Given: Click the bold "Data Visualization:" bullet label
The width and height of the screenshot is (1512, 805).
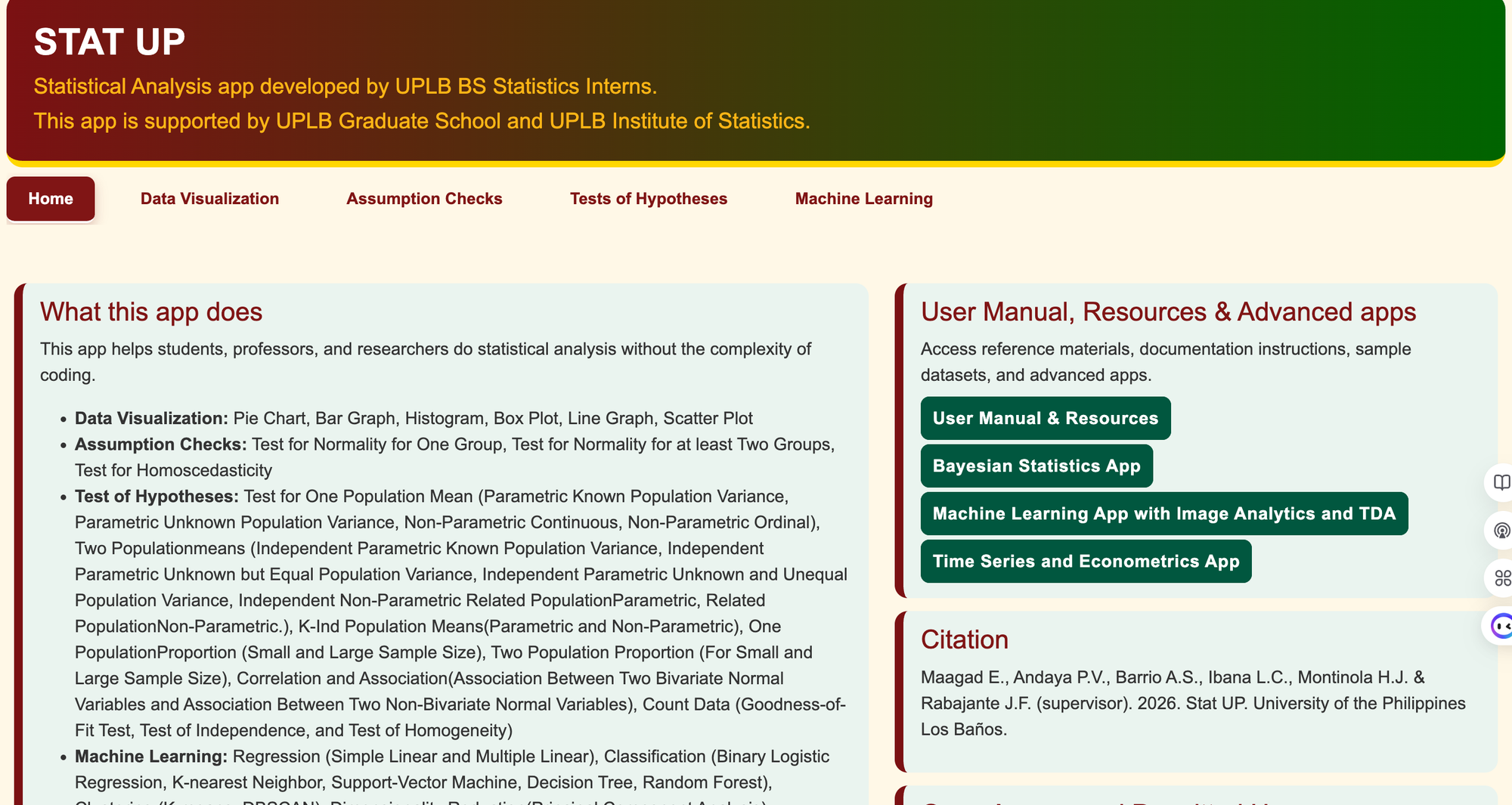Looking at the screenshot, I should point(151,419).
